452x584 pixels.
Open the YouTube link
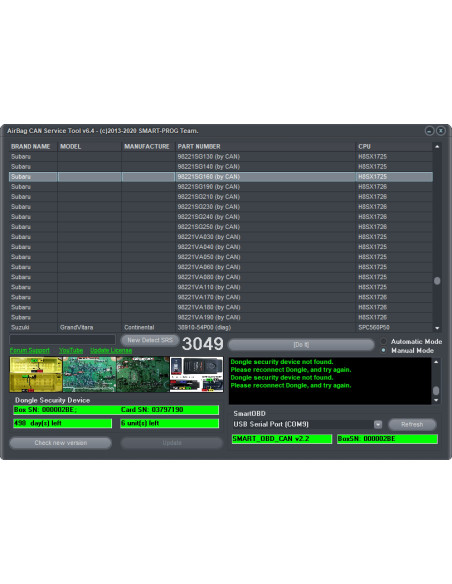(x=71, y=350)
